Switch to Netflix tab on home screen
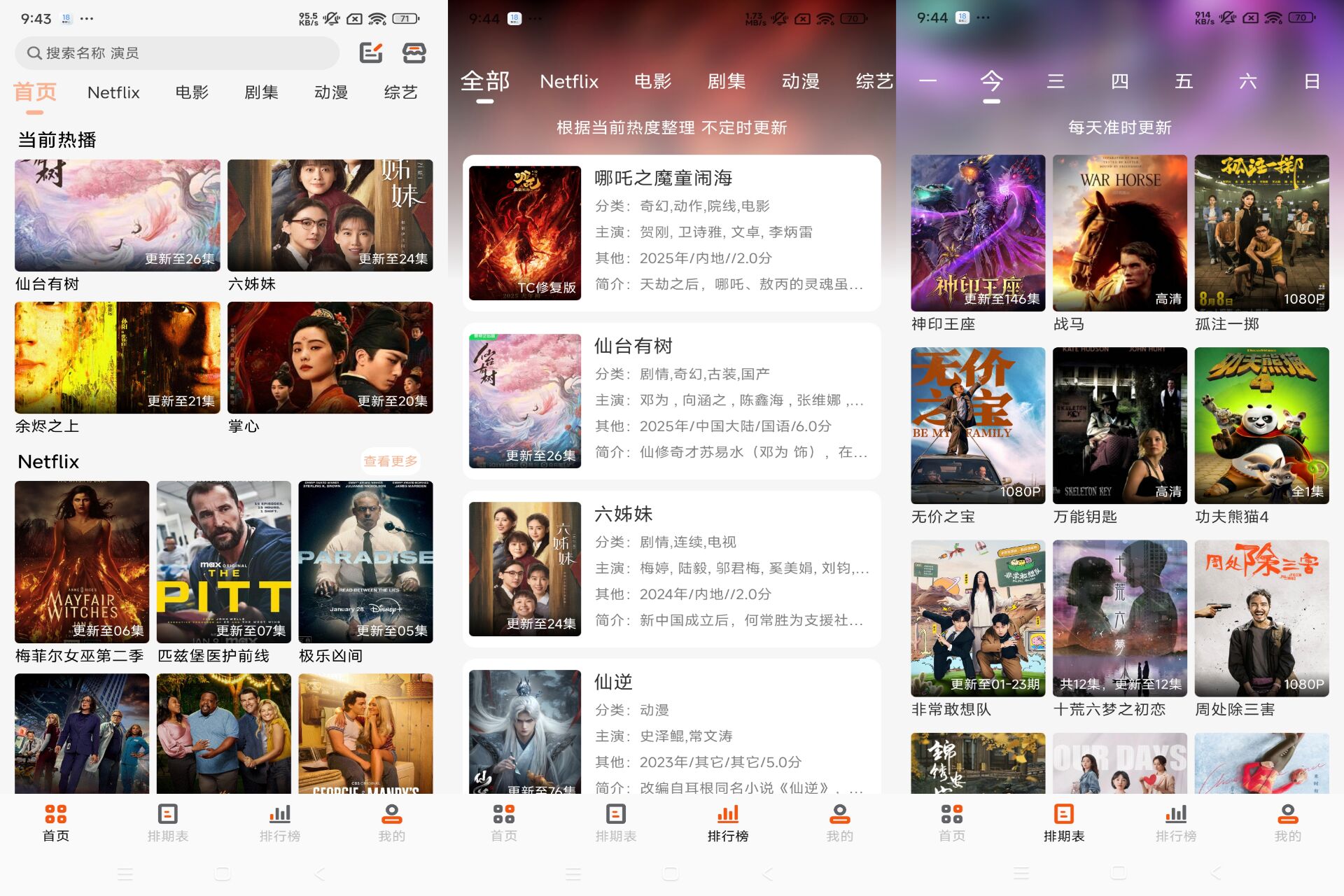Image resolution: width=1344 pixels, height=896 pixels. point(113,92)
